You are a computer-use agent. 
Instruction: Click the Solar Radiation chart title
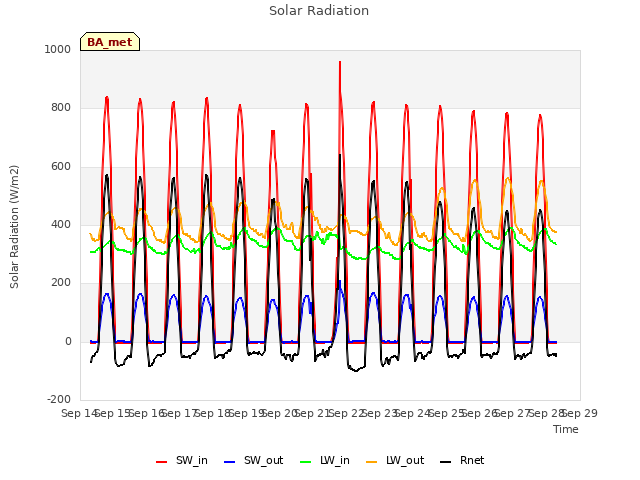pyautogui.click(x=319, y=11)
